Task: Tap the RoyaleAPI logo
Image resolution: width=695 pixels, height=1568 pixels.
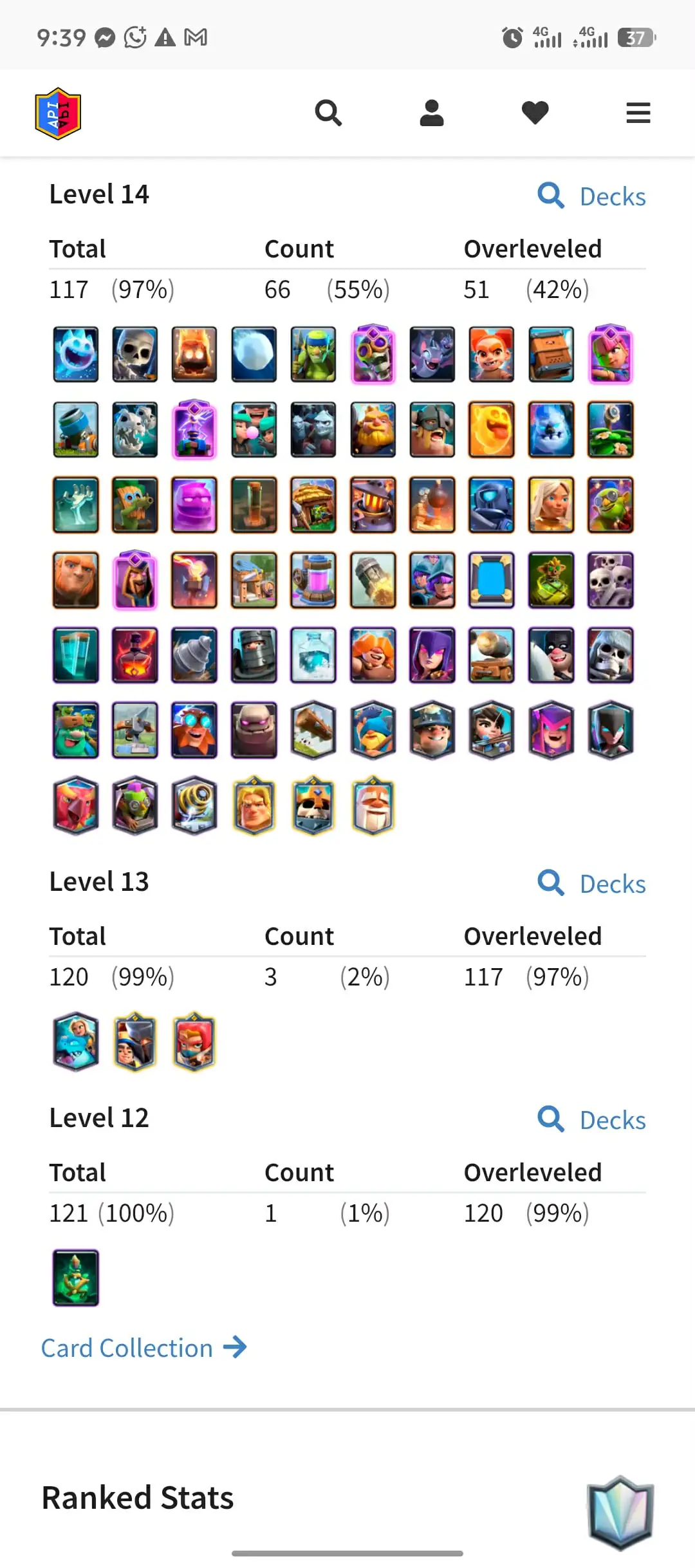Action: point(58,113)
